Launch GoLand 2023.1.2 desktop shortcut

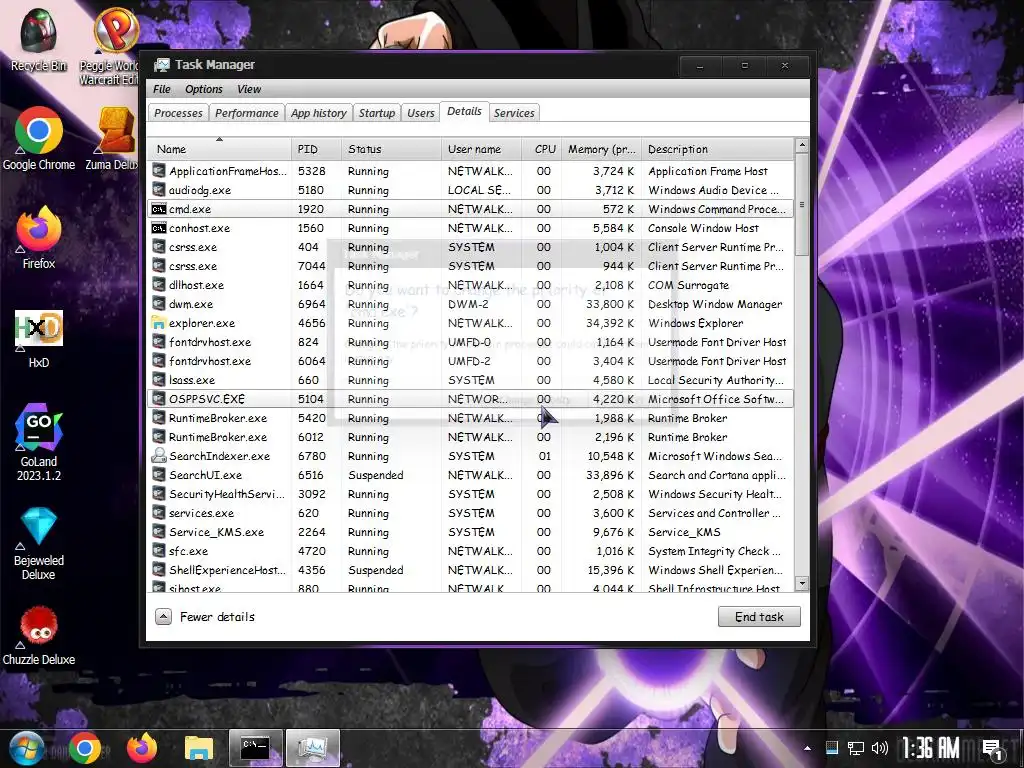coord(39,442)
